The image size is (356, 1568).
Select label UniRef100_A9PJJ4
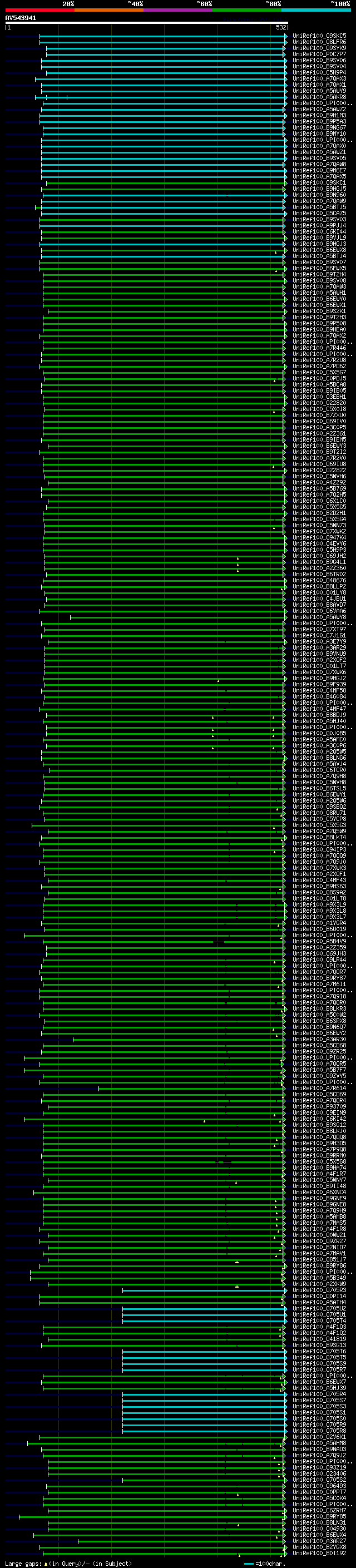click(319, 225)
